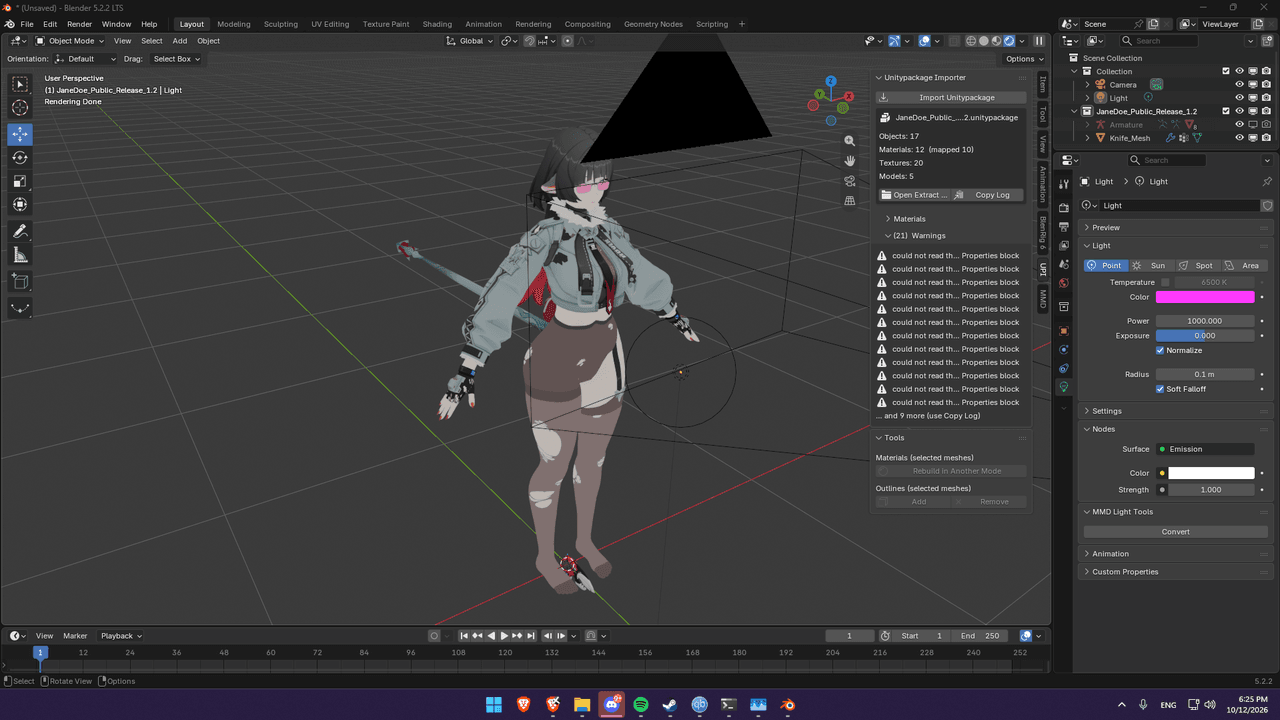Click the viewport zoom magnifier icon
1280x720 pixels.
click(849, 141)
